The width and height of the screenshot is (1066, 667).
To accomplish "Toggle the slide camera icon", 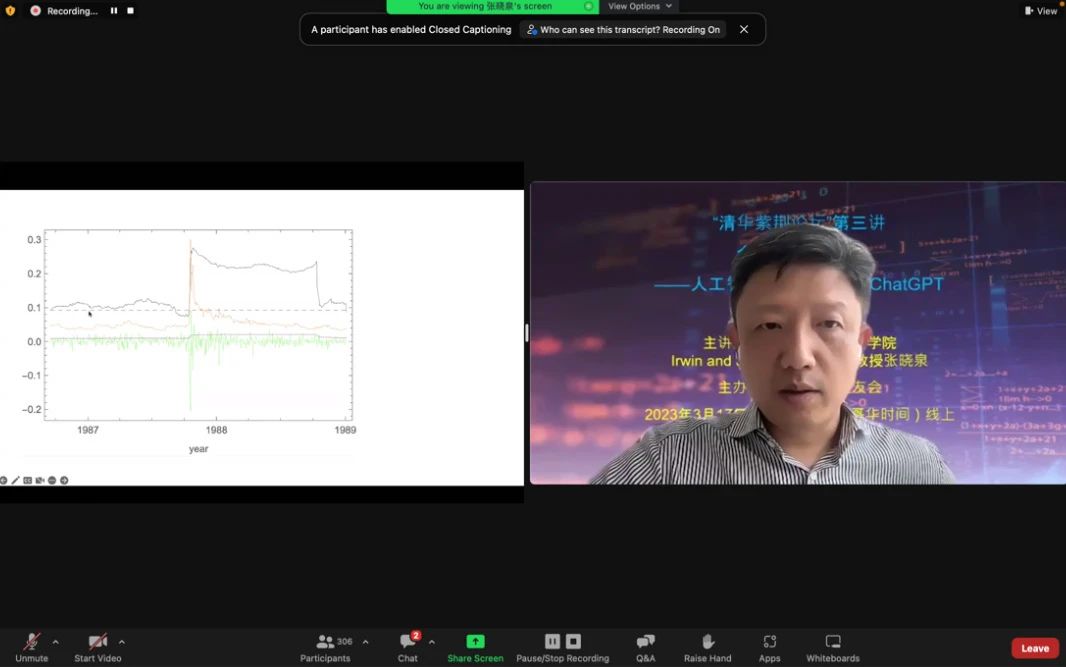I will [x=39, y=480].
